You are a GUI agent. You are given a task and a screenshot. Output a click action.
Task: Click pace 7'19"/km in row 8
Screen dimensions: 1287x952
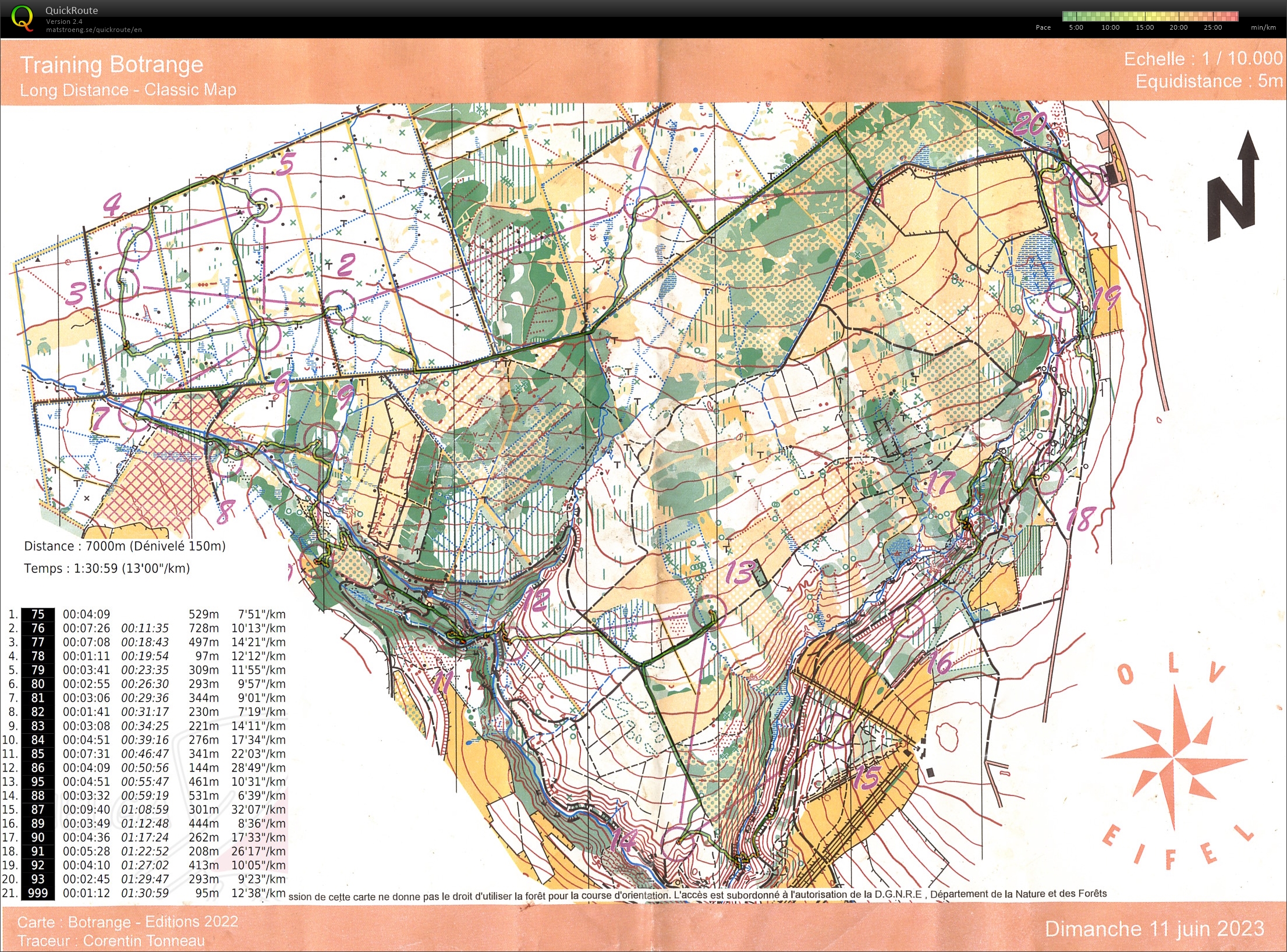click(x=262, y=712)
